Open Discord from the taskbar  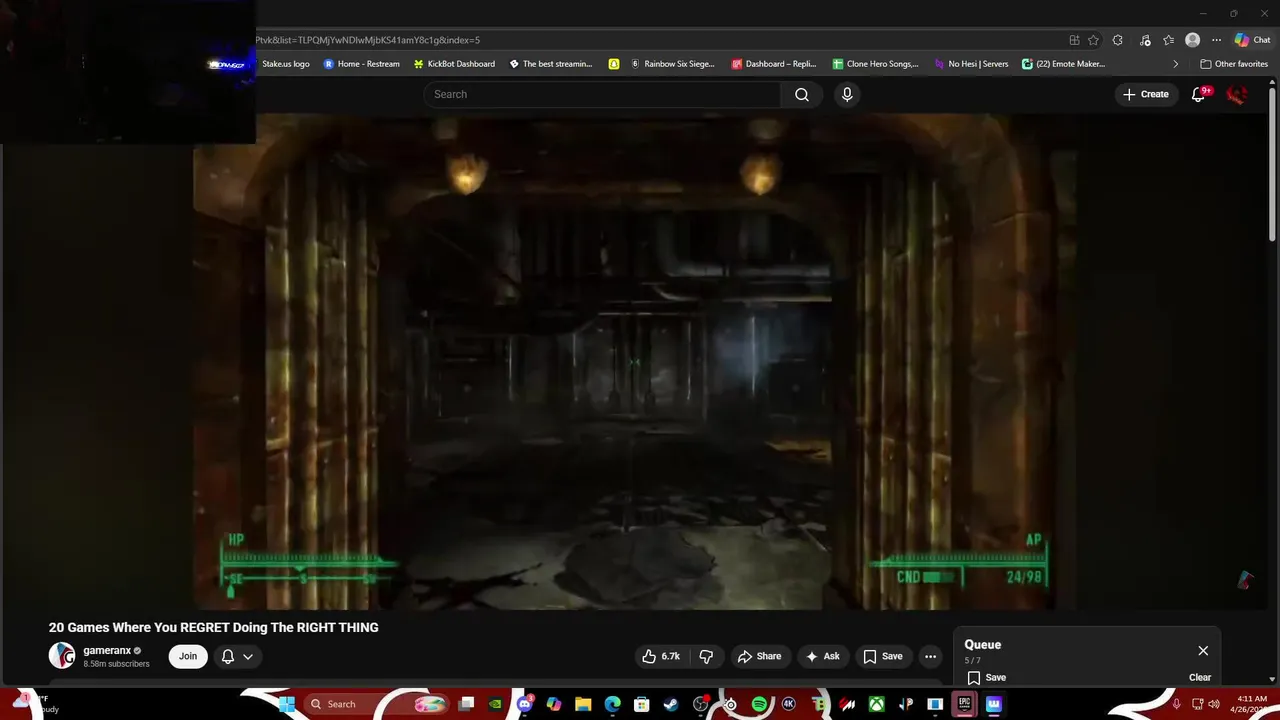click(x=524, y=704)
